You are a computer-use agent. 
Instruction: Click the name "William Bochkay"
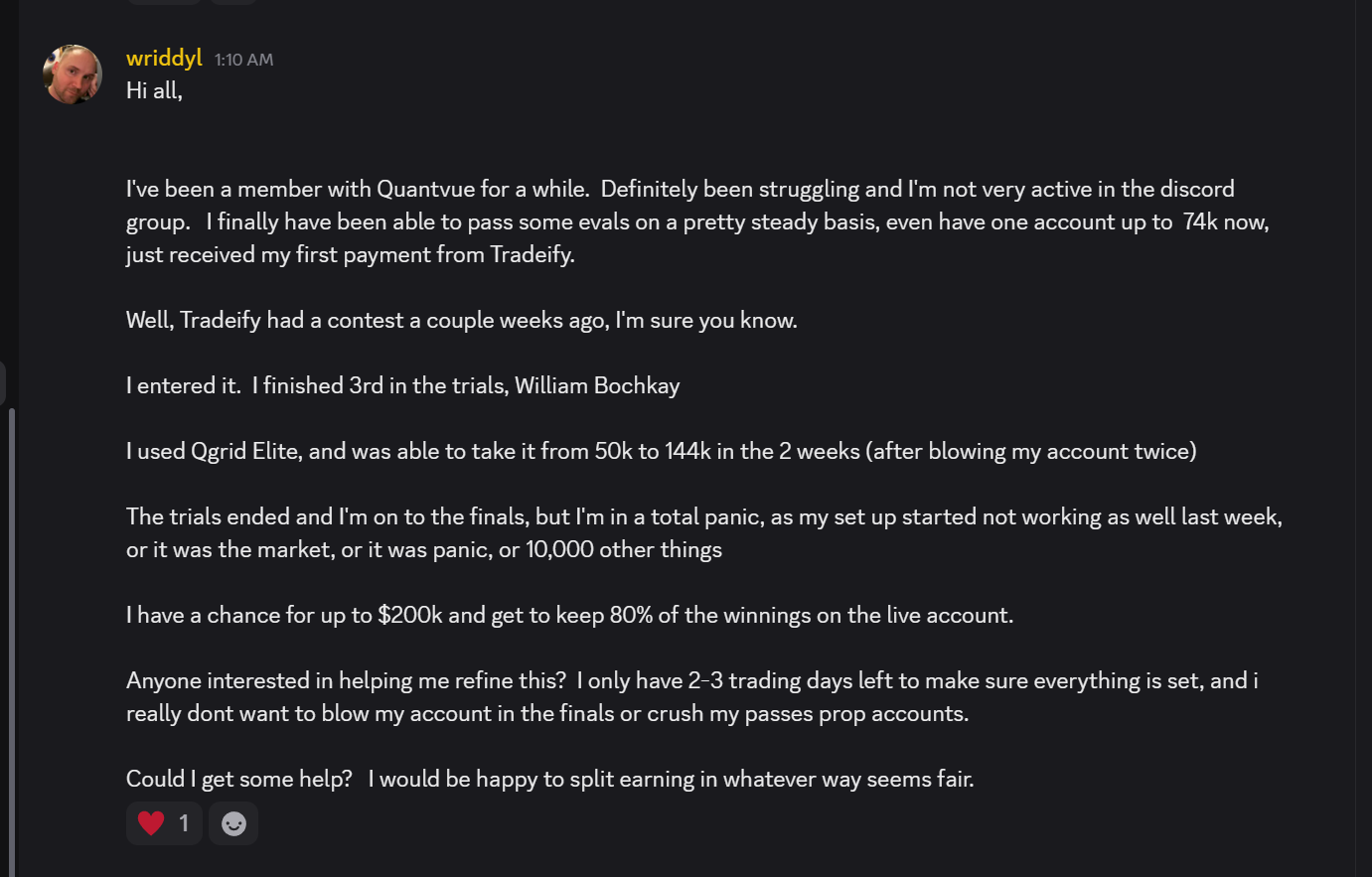click(x=597, y=385)
